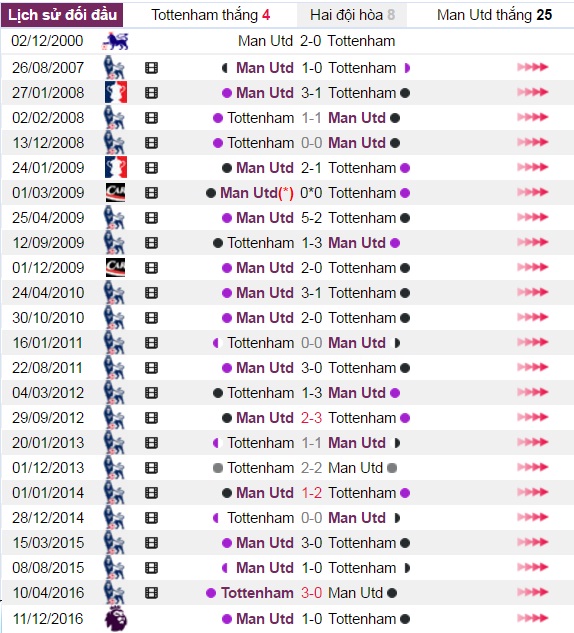The height and width of the screenshot is (633, 574).
Task: Expand red arrows on 15/03/2015 row
Action: [532, 543]
